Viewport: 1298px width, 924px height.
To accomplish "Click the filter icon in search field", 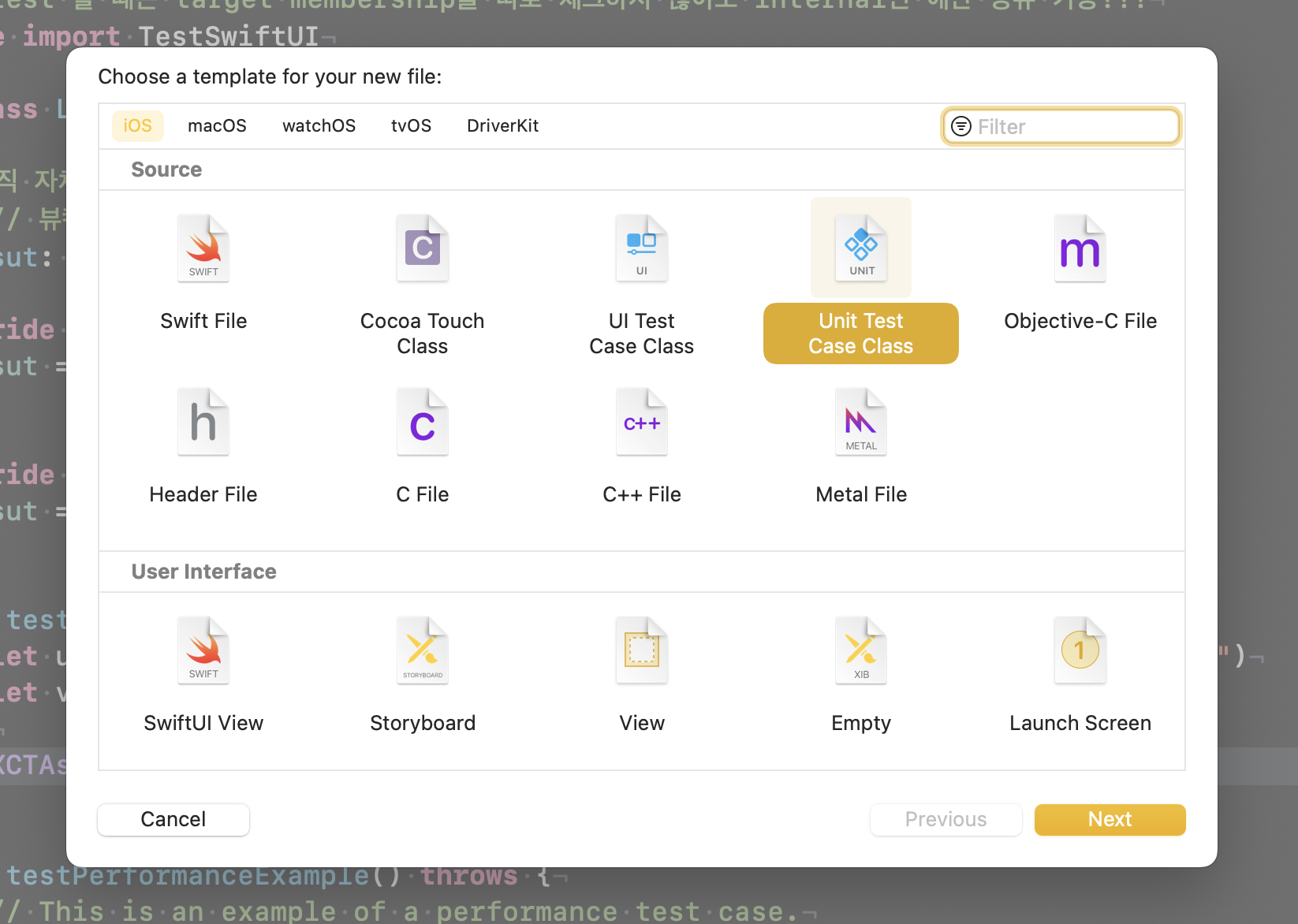I will (x=961, y=126).
